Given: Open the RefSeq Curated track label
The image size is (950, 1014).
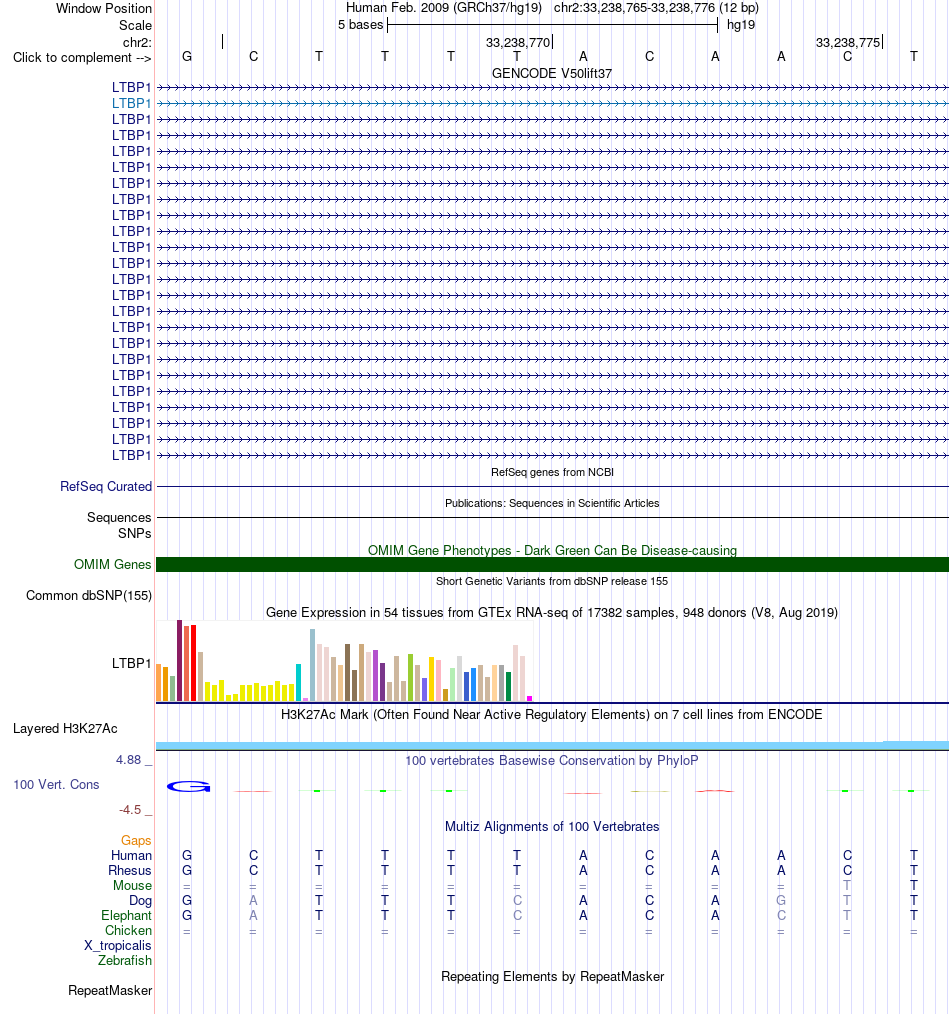Looking at the screenshot, I should pos(106,486).
